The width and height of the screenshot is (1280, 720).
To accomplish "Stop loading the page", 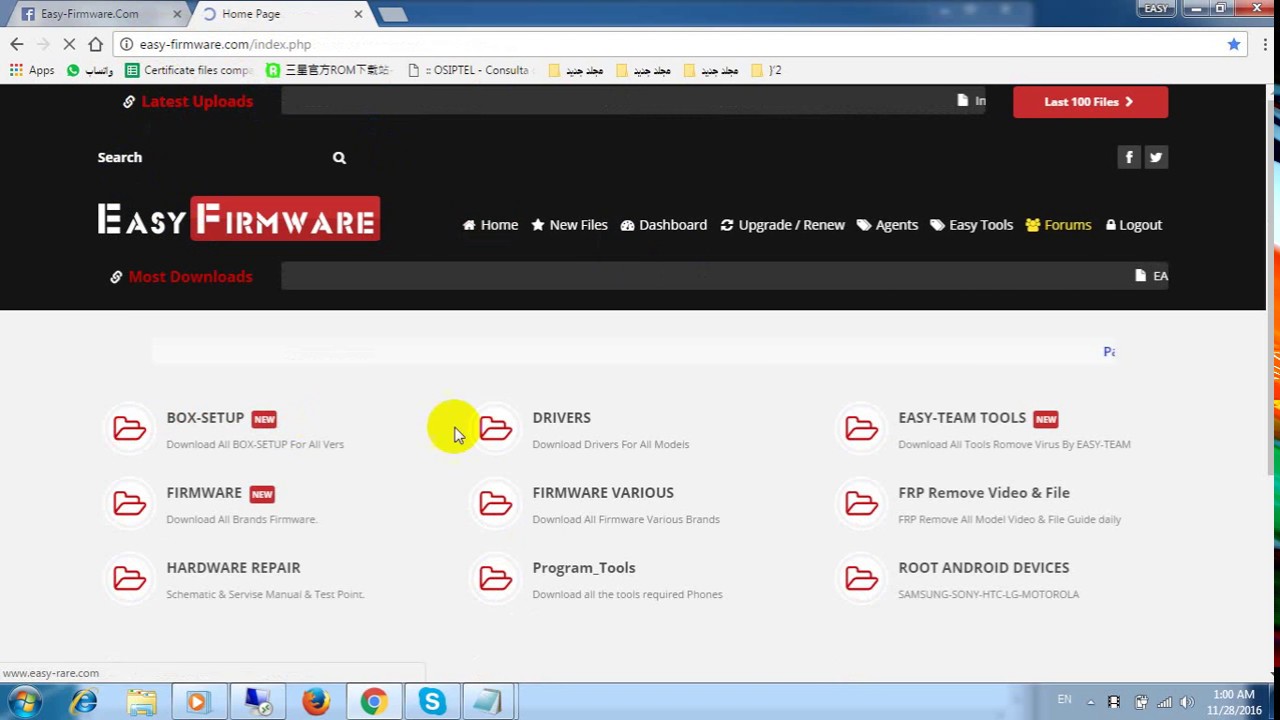I will point(69,44).
